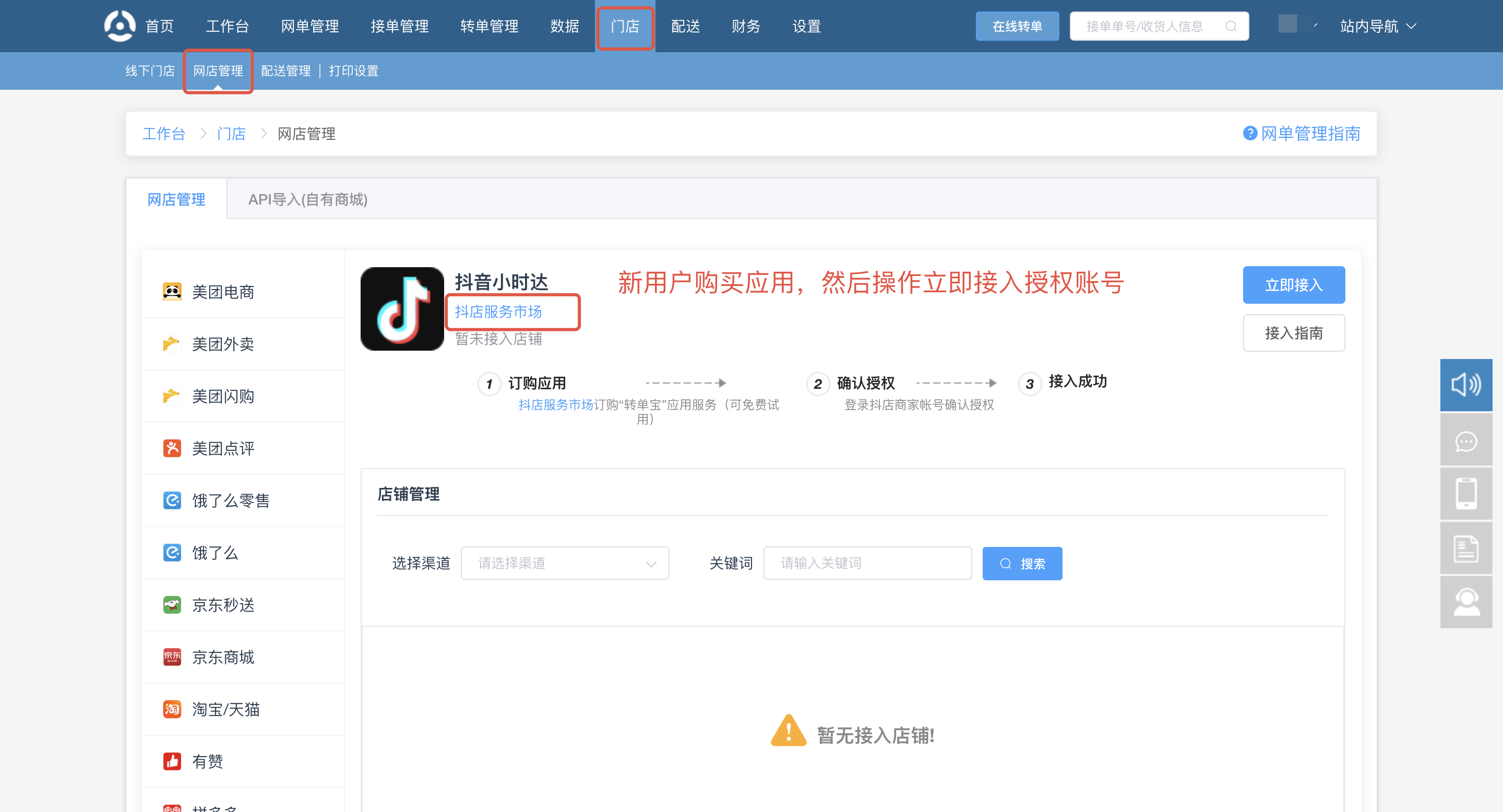1503x812 pixels.
Task: Click the 接入指南 button
Action: click(x=1294, y=332)
